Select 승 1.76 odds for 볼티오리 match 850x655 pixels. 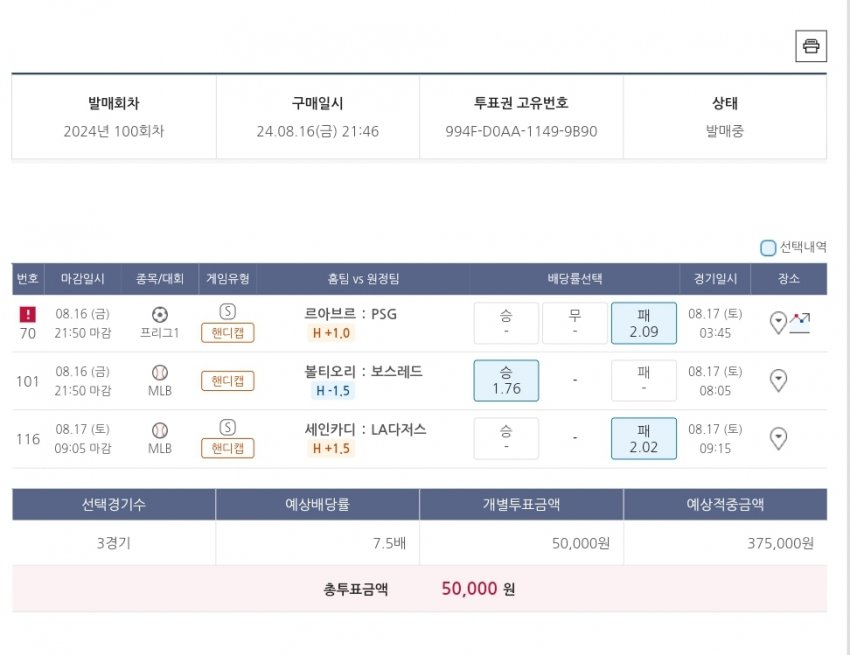(x=506, y=381)
